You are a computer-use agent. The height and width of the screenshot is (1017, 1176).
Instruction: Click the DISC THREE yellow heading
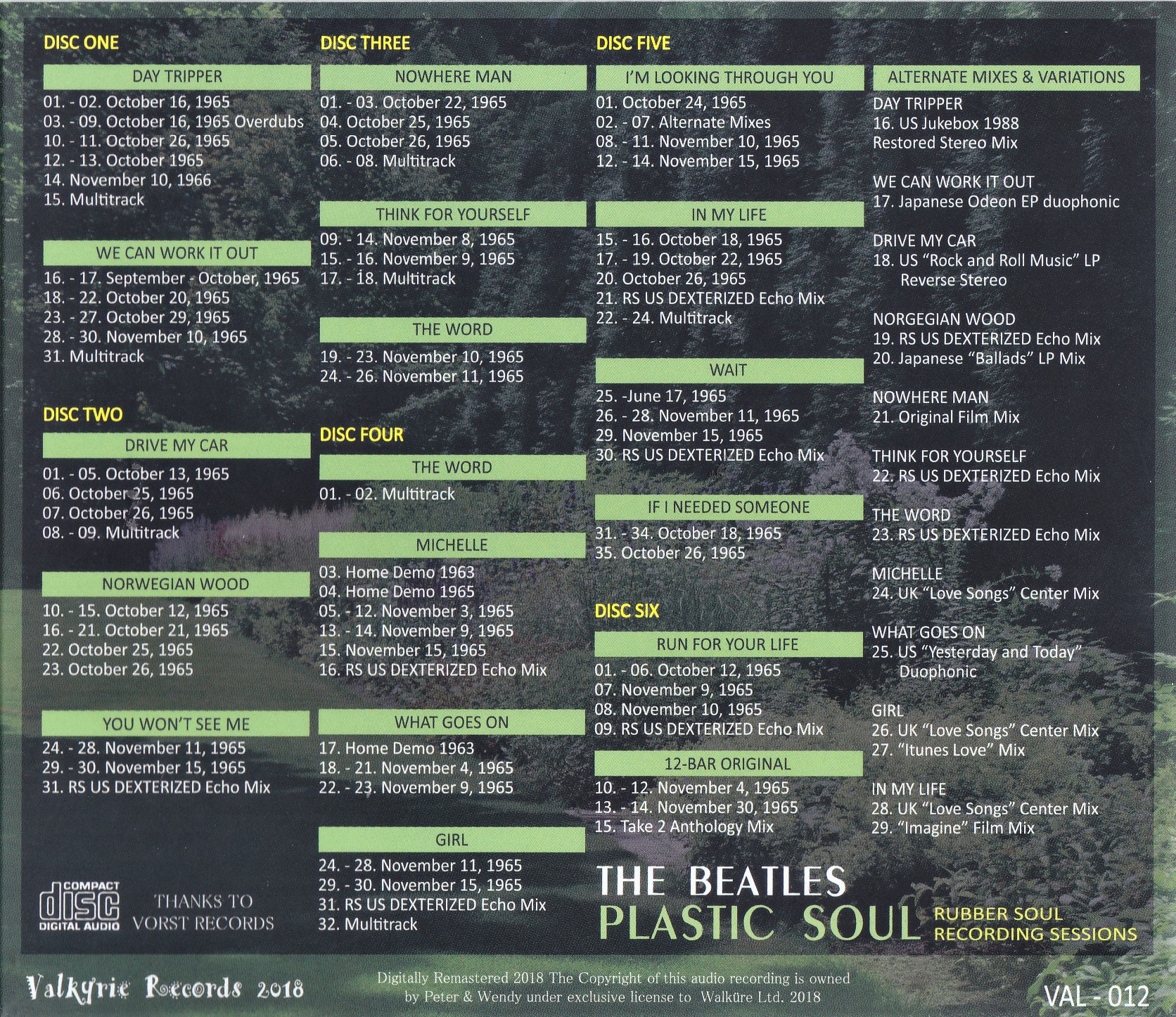(364, 43)
